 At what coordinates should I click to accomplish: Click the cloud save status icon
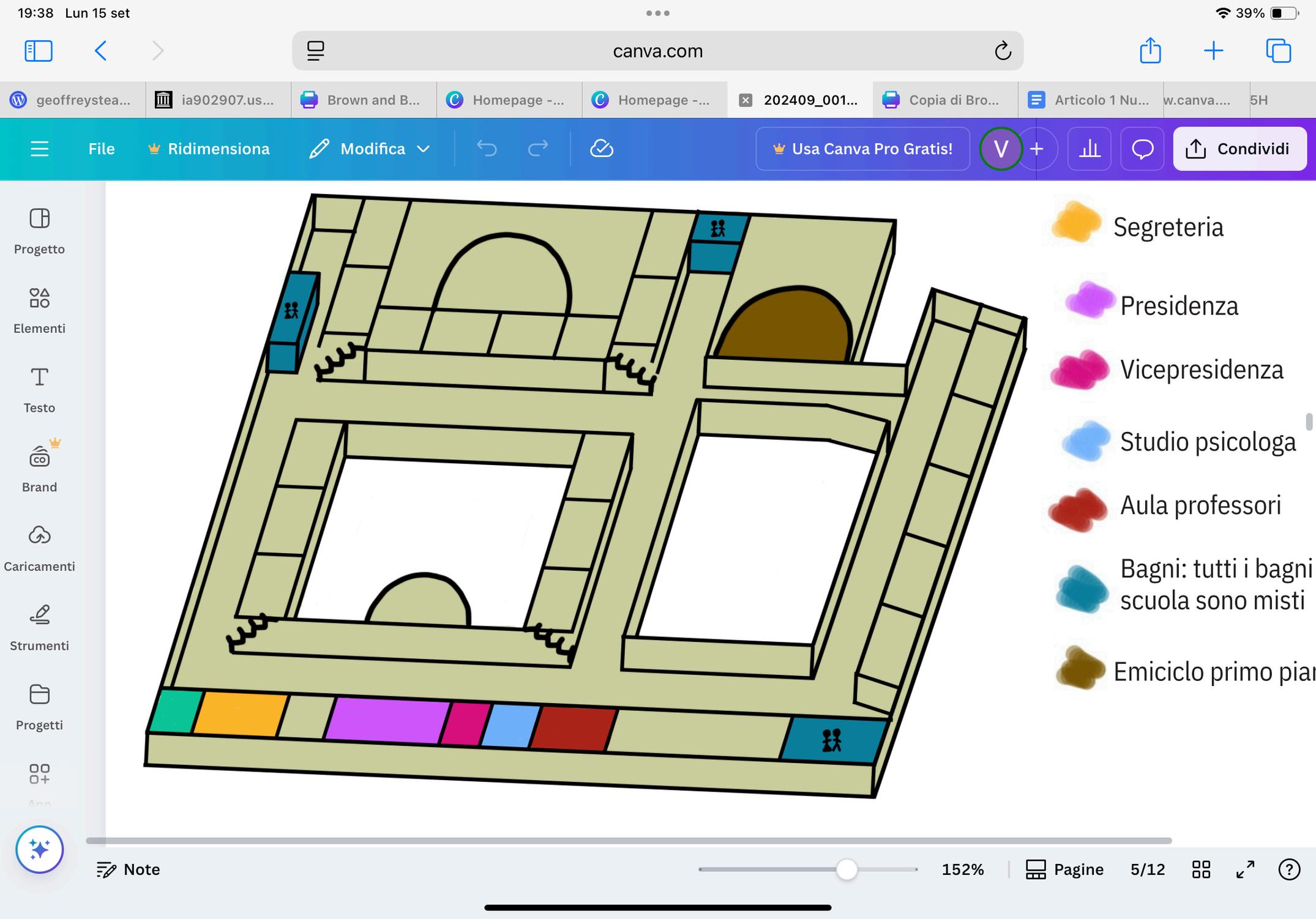click(601, 149)
